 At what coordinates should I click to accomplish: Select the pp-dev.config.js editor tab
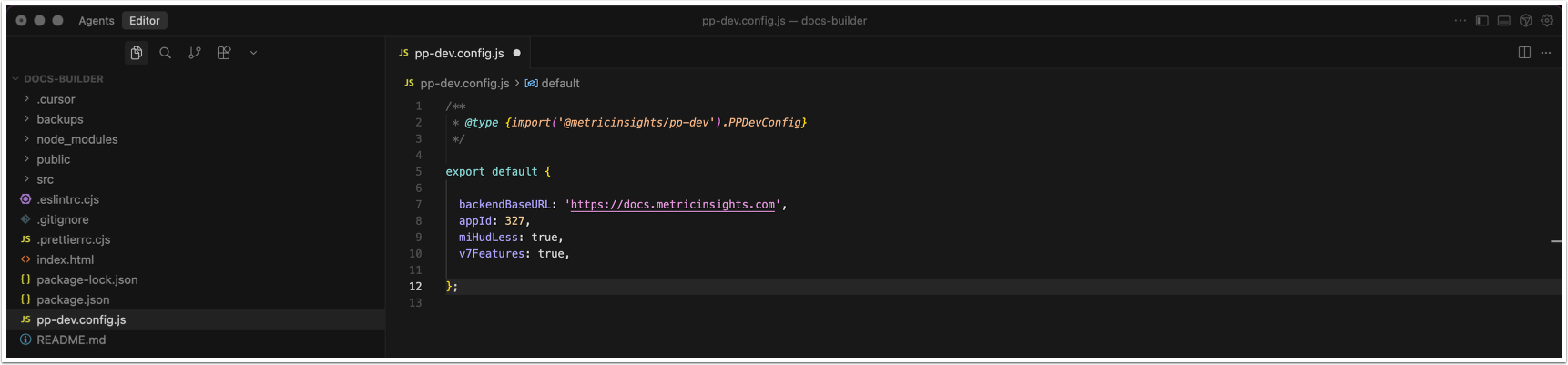pyautogui.click(x=458, y=53)
